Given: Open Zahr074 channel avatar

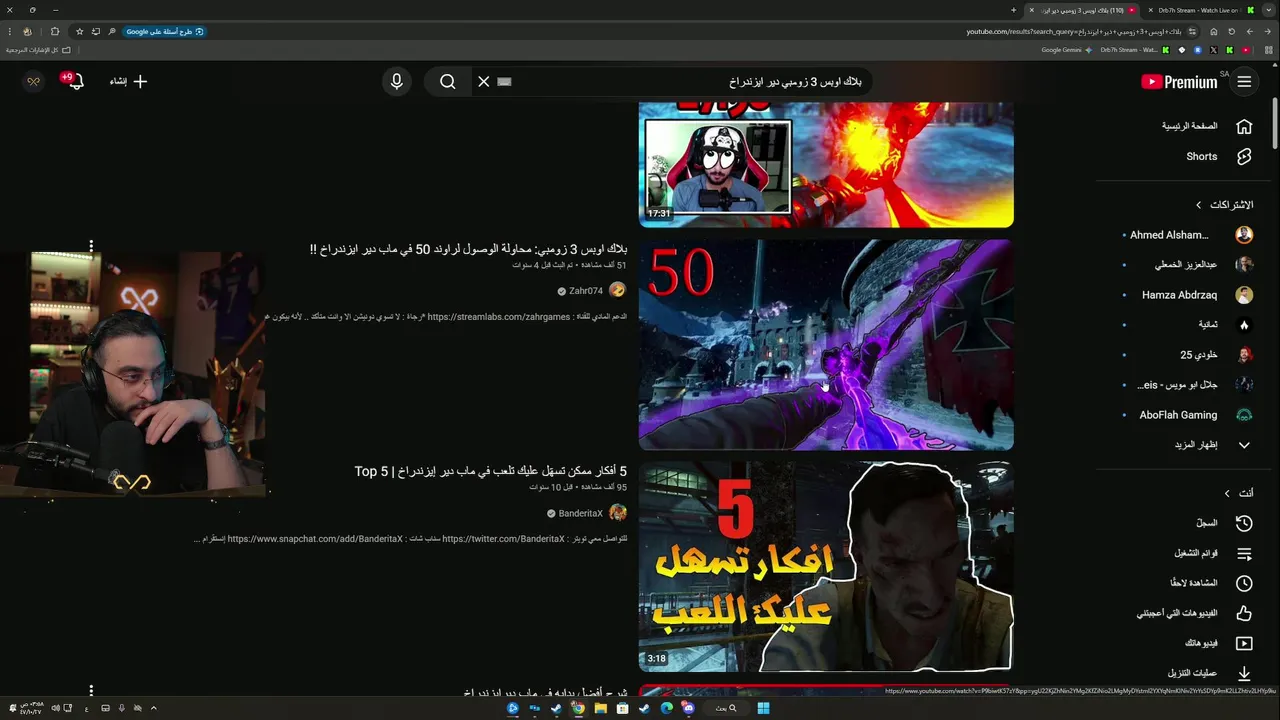Looking at the screenshot, I should point(618,290).
